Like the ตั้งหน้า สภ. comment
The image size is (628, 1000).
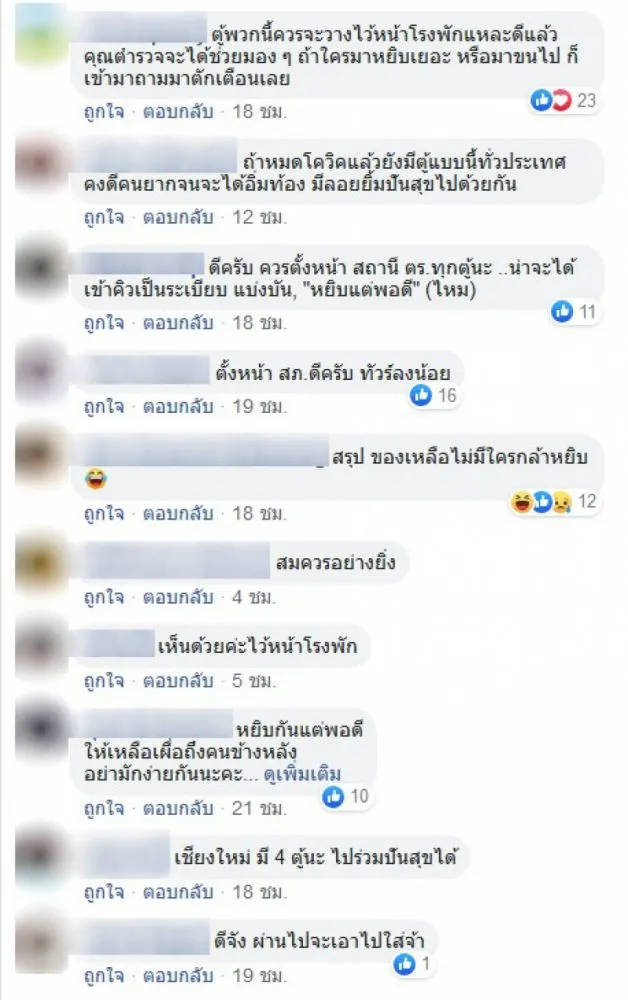point(104,406)
